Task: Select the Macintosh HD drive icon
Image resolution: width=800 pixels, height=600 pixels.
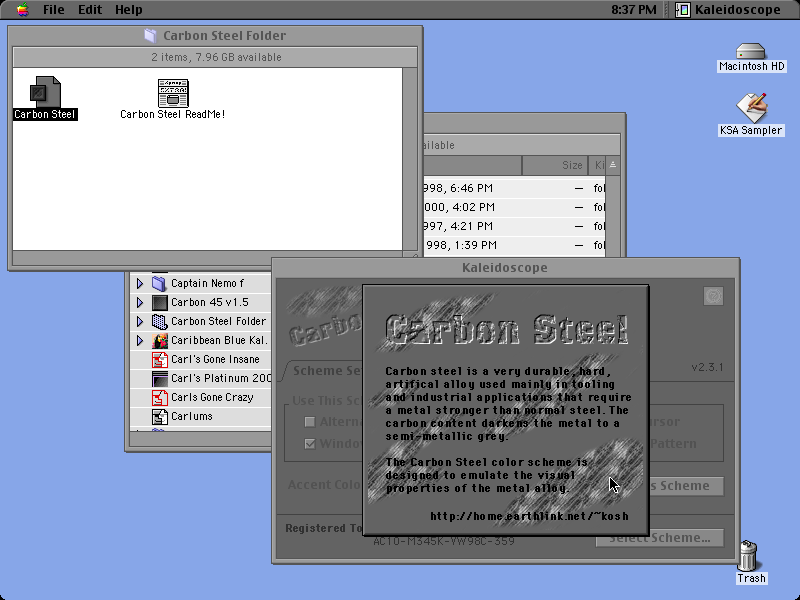Action: click(x=751, y=51)
